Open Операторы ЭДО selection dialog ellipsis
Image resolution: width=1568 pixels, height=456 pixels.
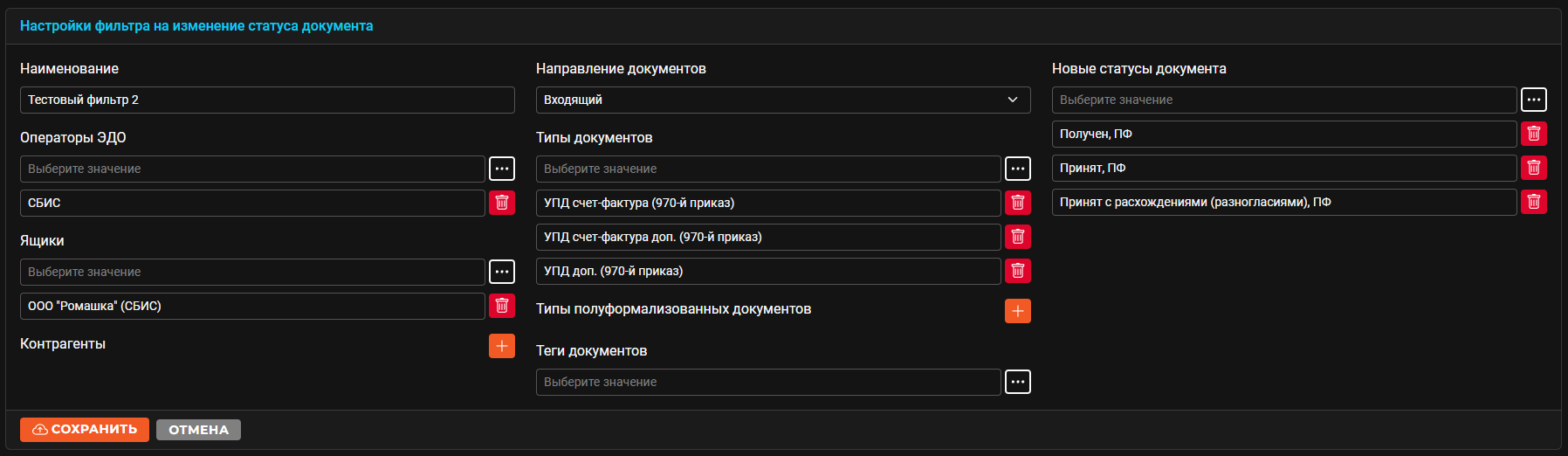[502, 169]
